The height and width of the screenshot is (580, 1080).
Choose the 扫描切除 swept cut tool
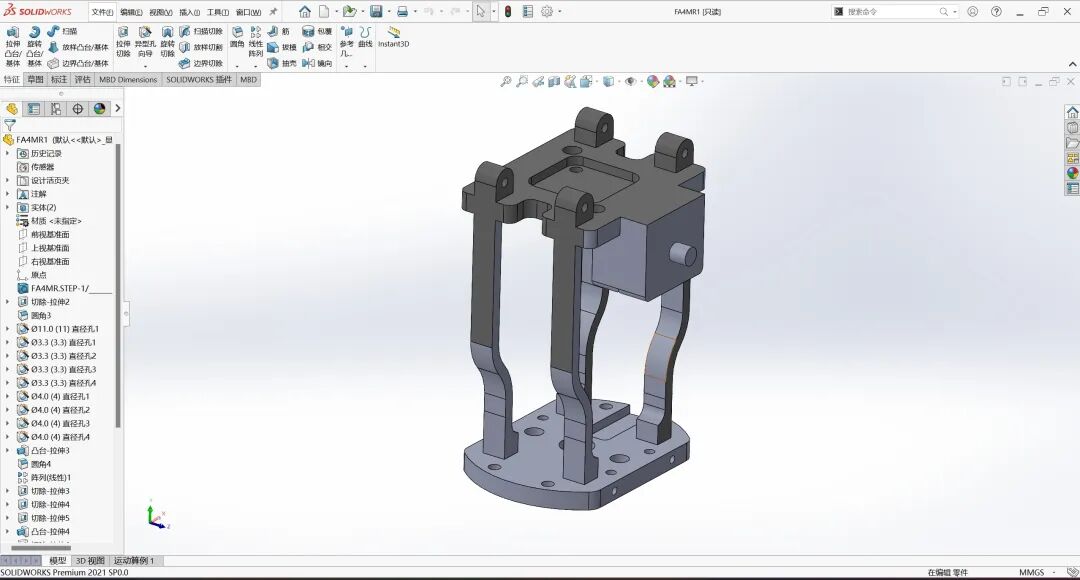pos(201,31)
